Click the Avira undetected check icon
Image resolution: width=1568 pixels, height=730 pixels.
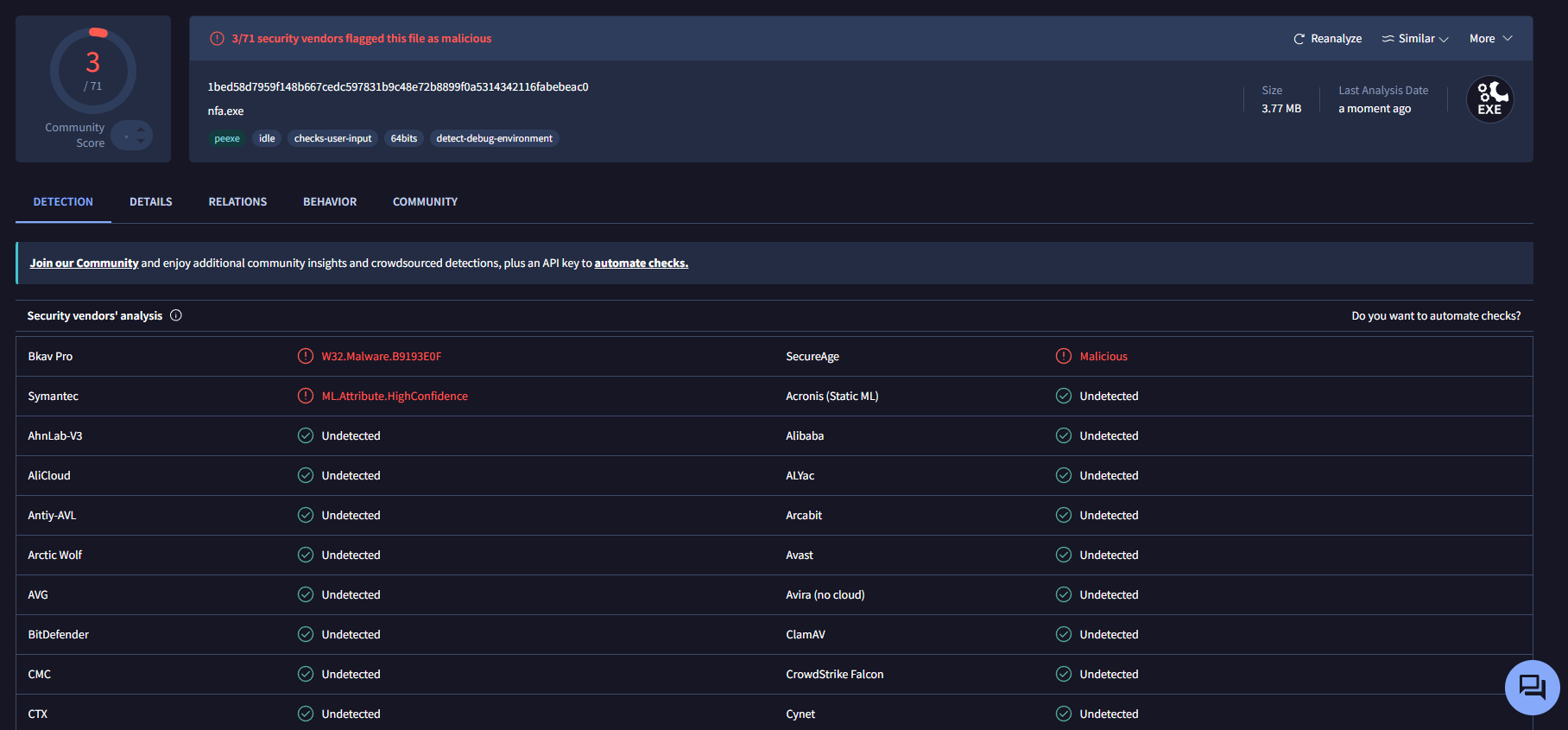[1064, 594]
